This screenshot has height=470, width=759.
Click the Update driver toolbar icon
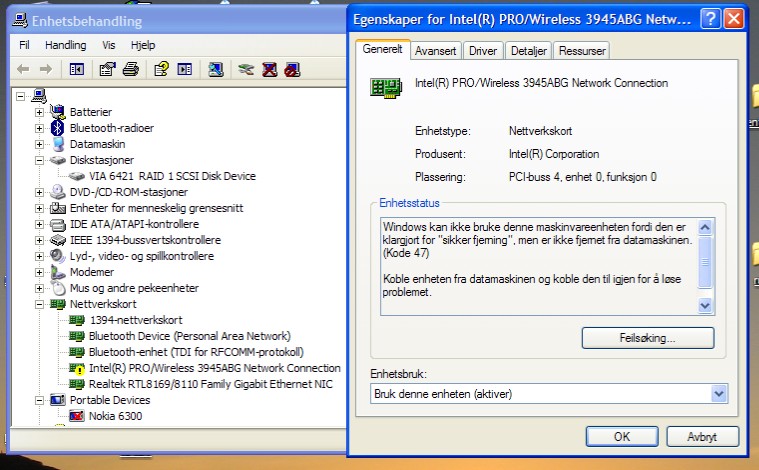[246, 69]
